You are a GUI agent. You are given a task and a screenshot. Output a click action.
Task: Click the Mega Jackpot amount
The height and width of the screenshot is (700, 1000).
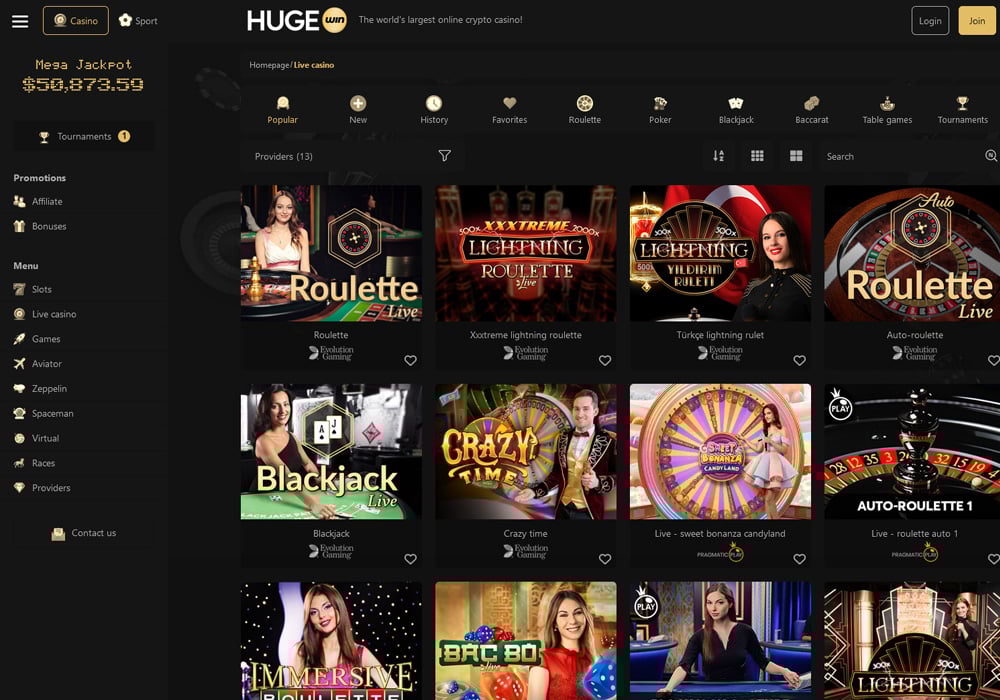click(x=83, y=84)
